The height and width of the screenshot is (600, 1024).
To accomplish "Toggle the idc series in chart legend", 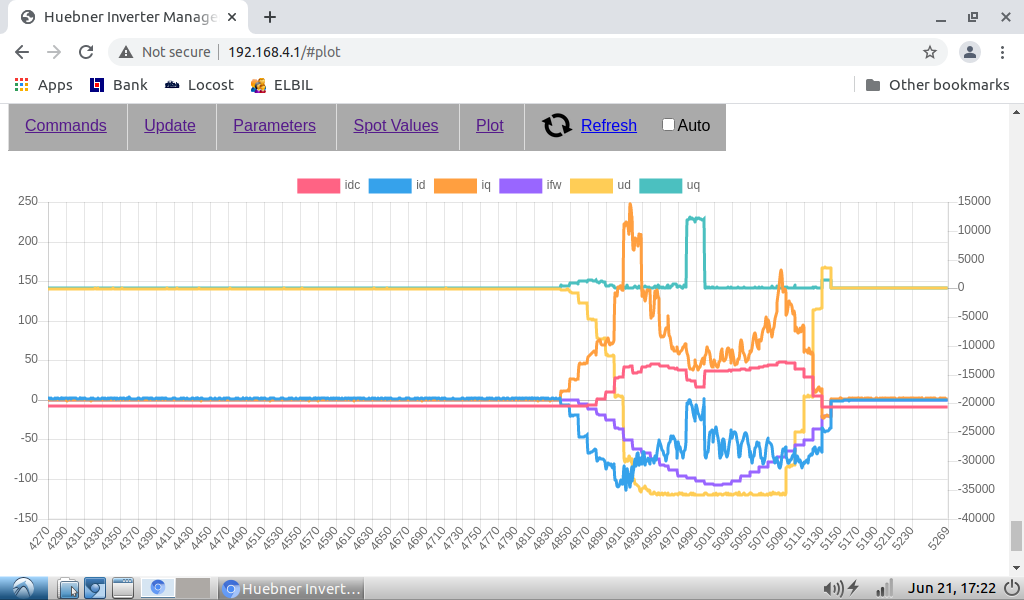I will click(x=319, y=185).
